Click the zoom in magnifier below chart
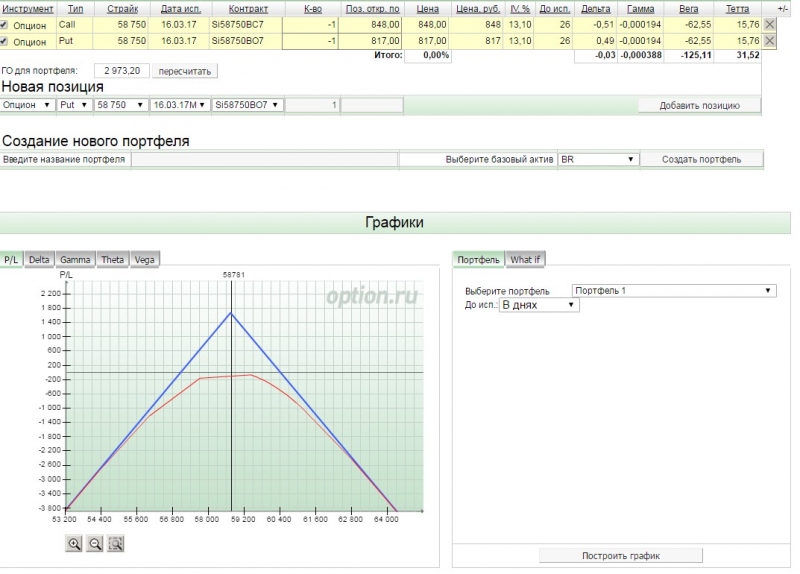 point(74,543)
